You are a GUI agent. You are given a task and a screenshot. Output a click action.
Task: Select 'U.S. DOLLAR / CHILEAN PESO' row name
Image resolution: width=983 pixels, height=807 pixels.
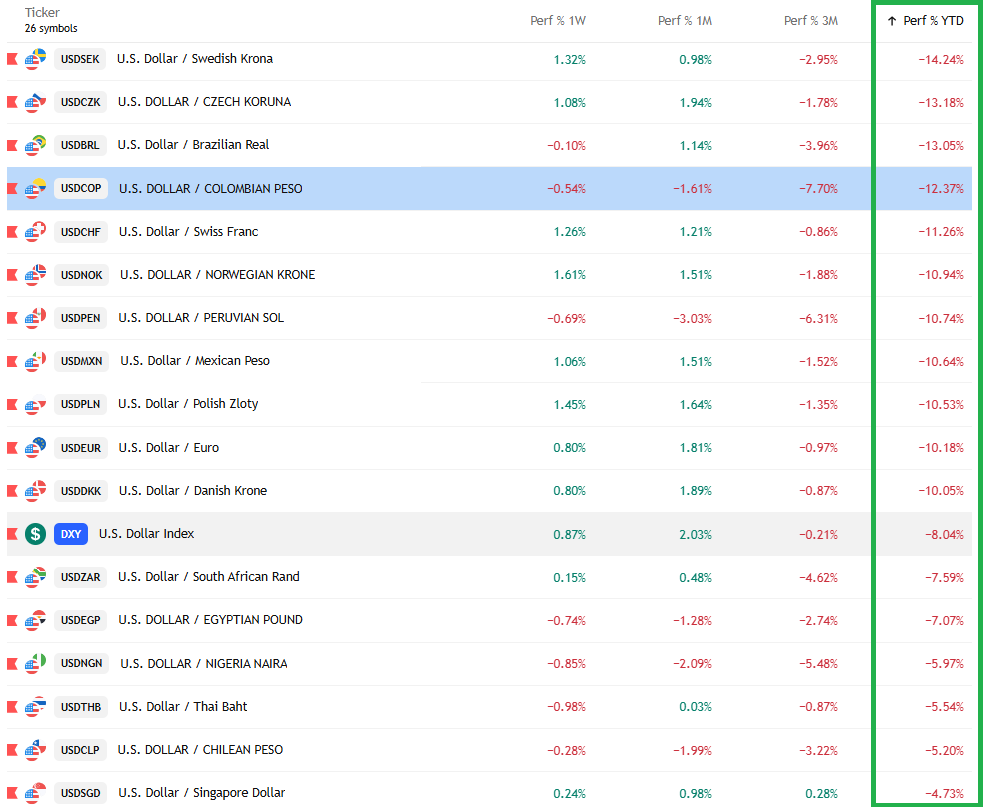200,750
